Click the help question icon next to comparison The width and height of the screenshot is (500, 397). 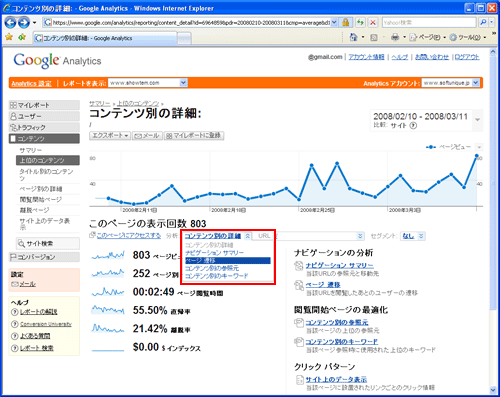pos(413,126)
